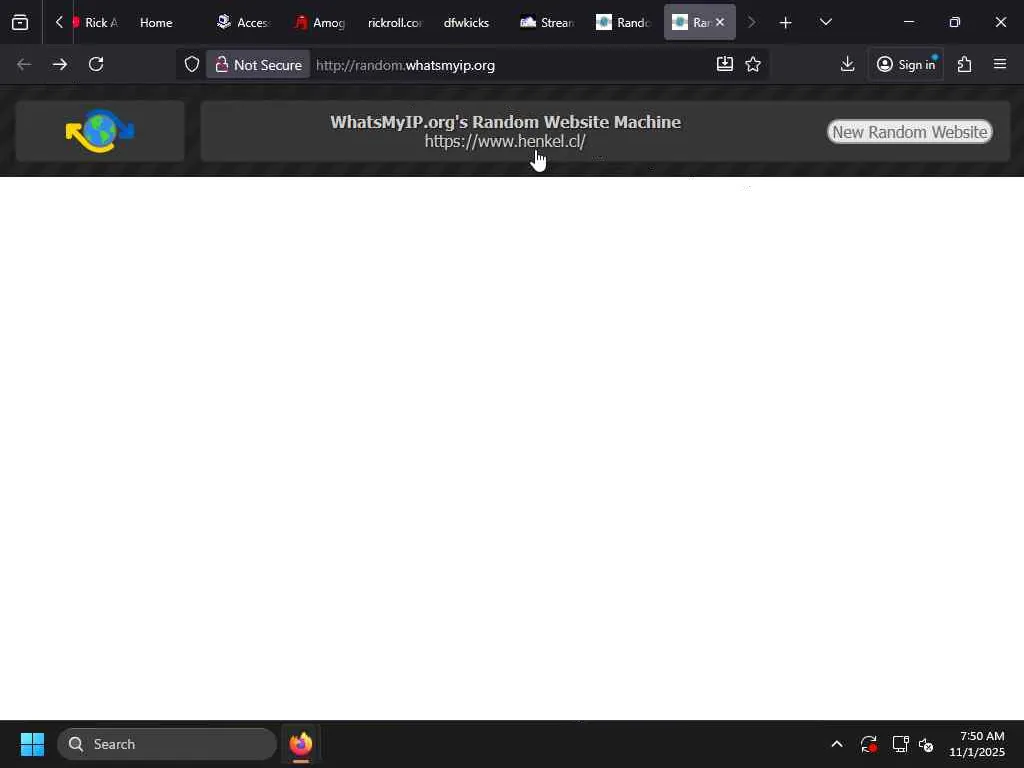1024x768 pixels.
Task: Open tracking protection shield icon
Action: coord(191,65)
